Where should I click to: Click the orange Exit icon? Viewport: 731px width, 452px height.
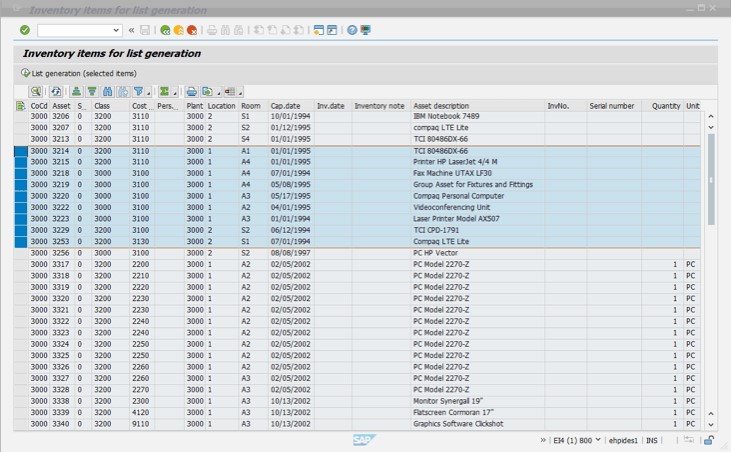click(179, 30)
